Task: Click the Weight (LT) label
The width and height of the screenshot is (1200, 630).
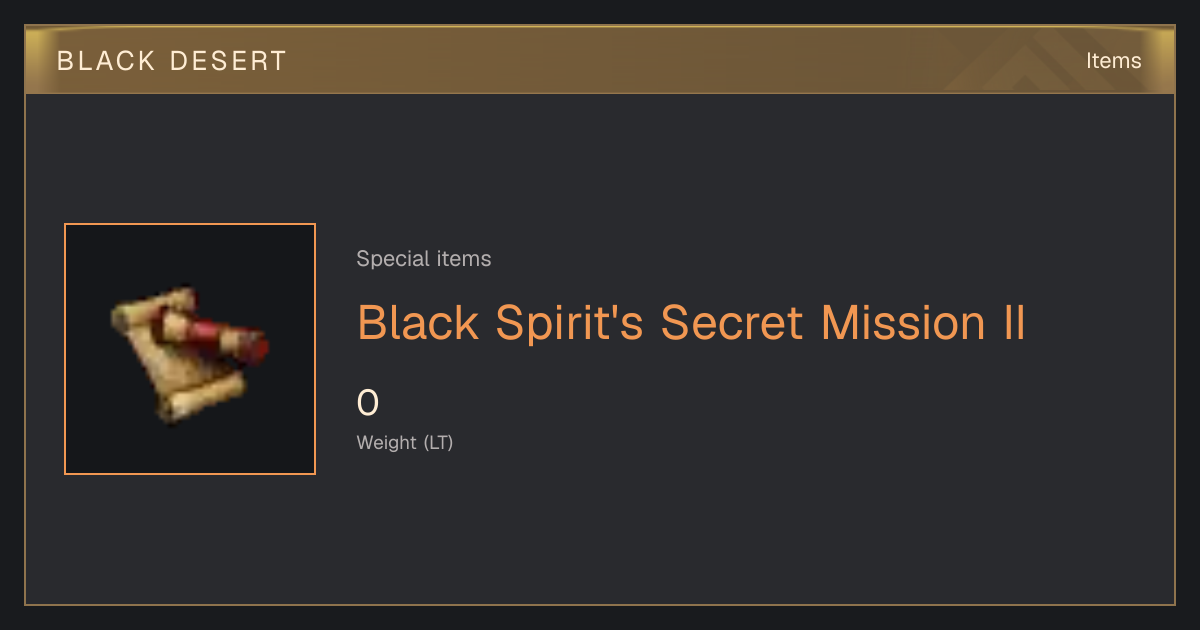Action: coord(405,443)
